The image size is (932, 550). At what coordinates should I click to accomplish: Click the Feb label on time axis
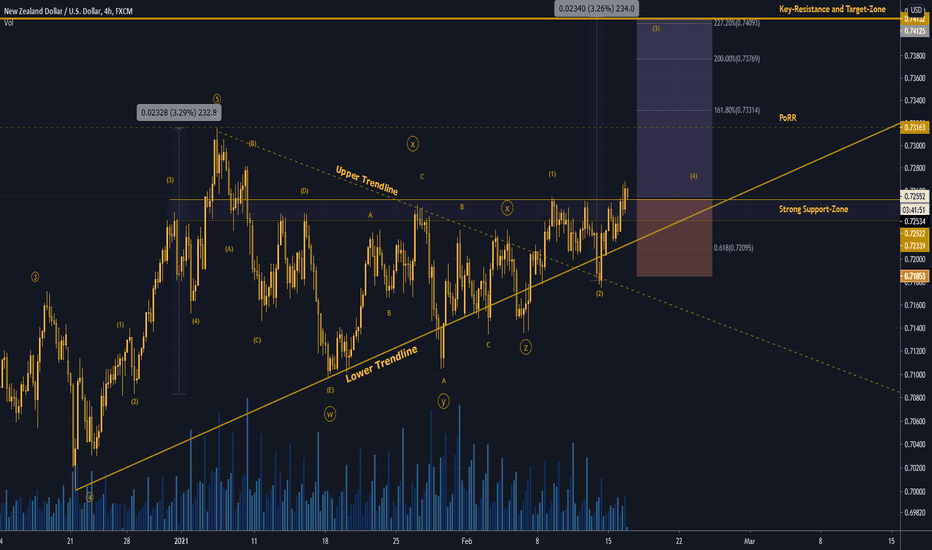[x=467, y=541]
